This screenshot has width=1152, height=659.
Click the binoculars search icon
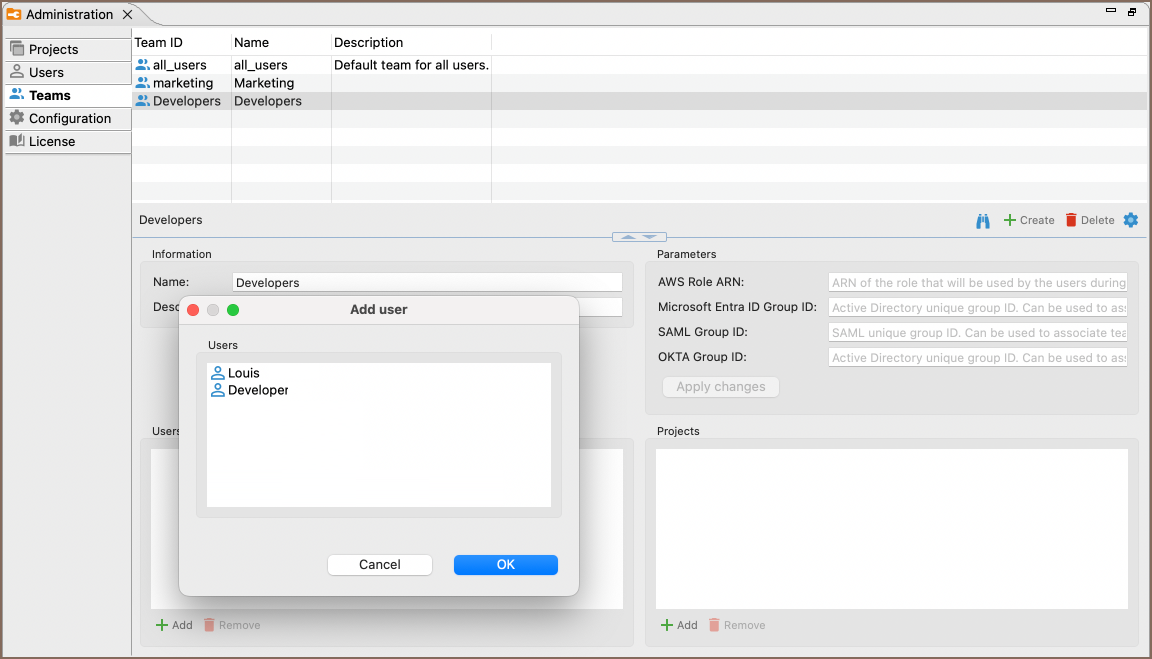(983, 220)
